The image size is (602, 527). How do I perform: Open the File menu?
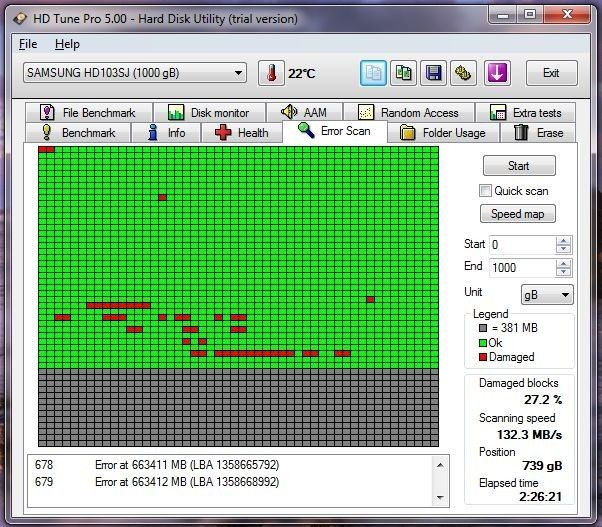click(27, 44)
